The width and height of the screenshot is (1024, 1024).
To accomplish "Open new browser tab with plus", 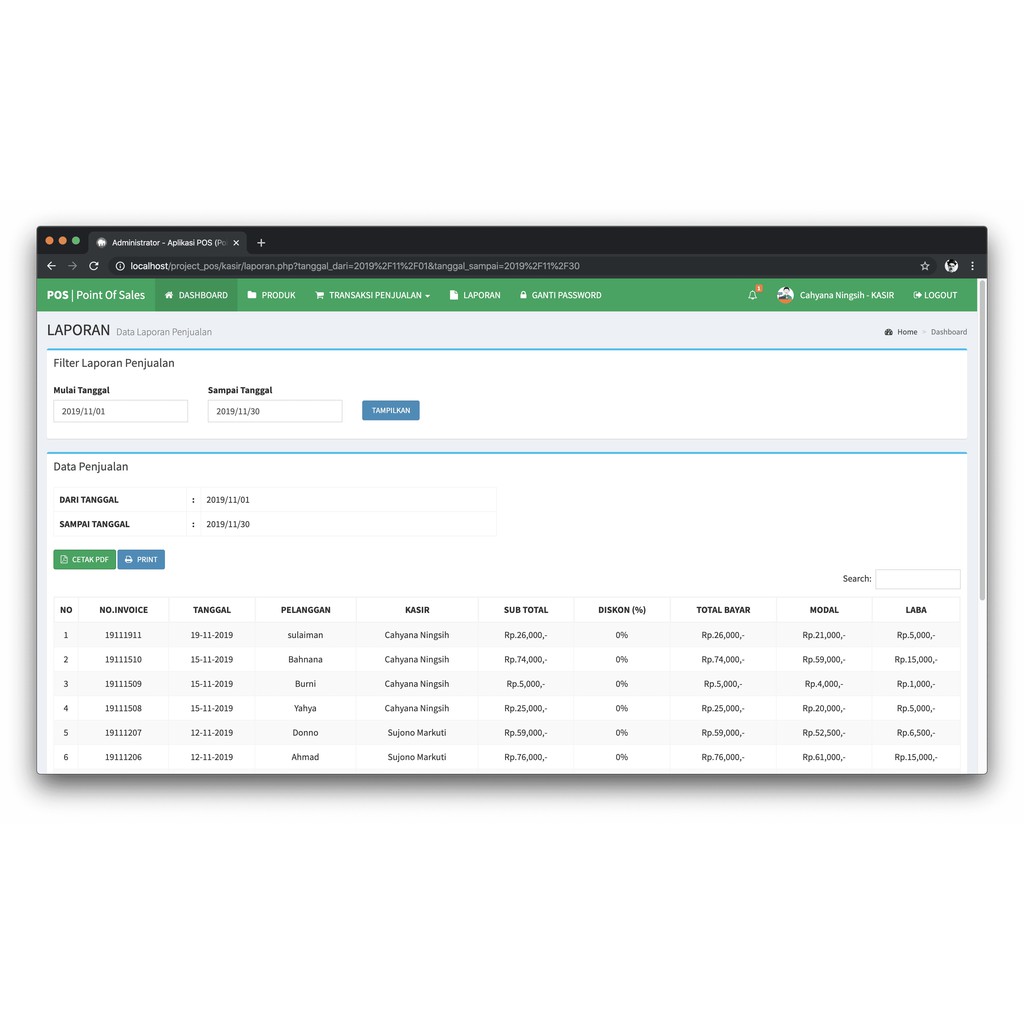I will pyautogui.click(x=261, y=243).
